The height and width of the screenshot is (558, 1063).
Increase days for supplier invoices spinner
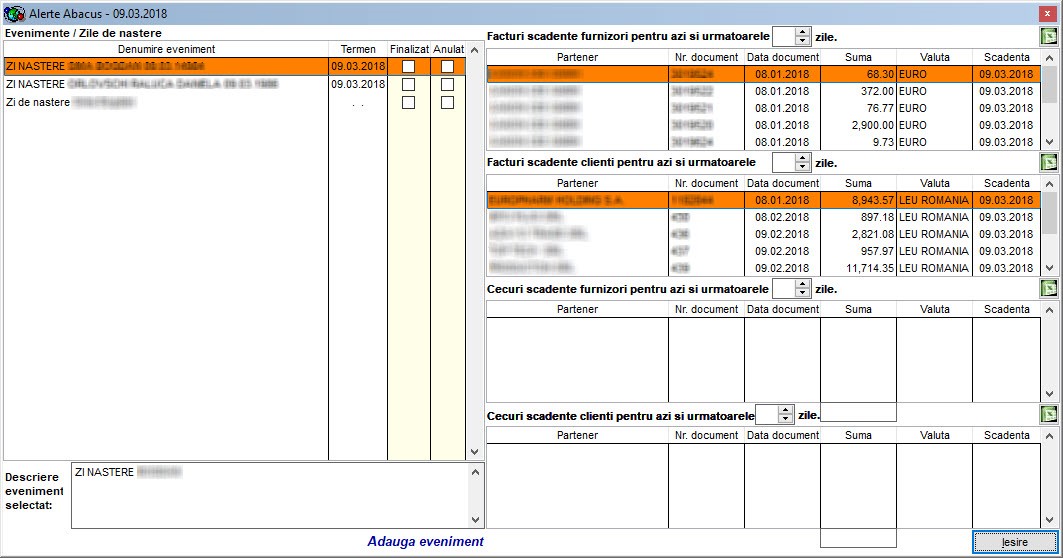(803, 33)
